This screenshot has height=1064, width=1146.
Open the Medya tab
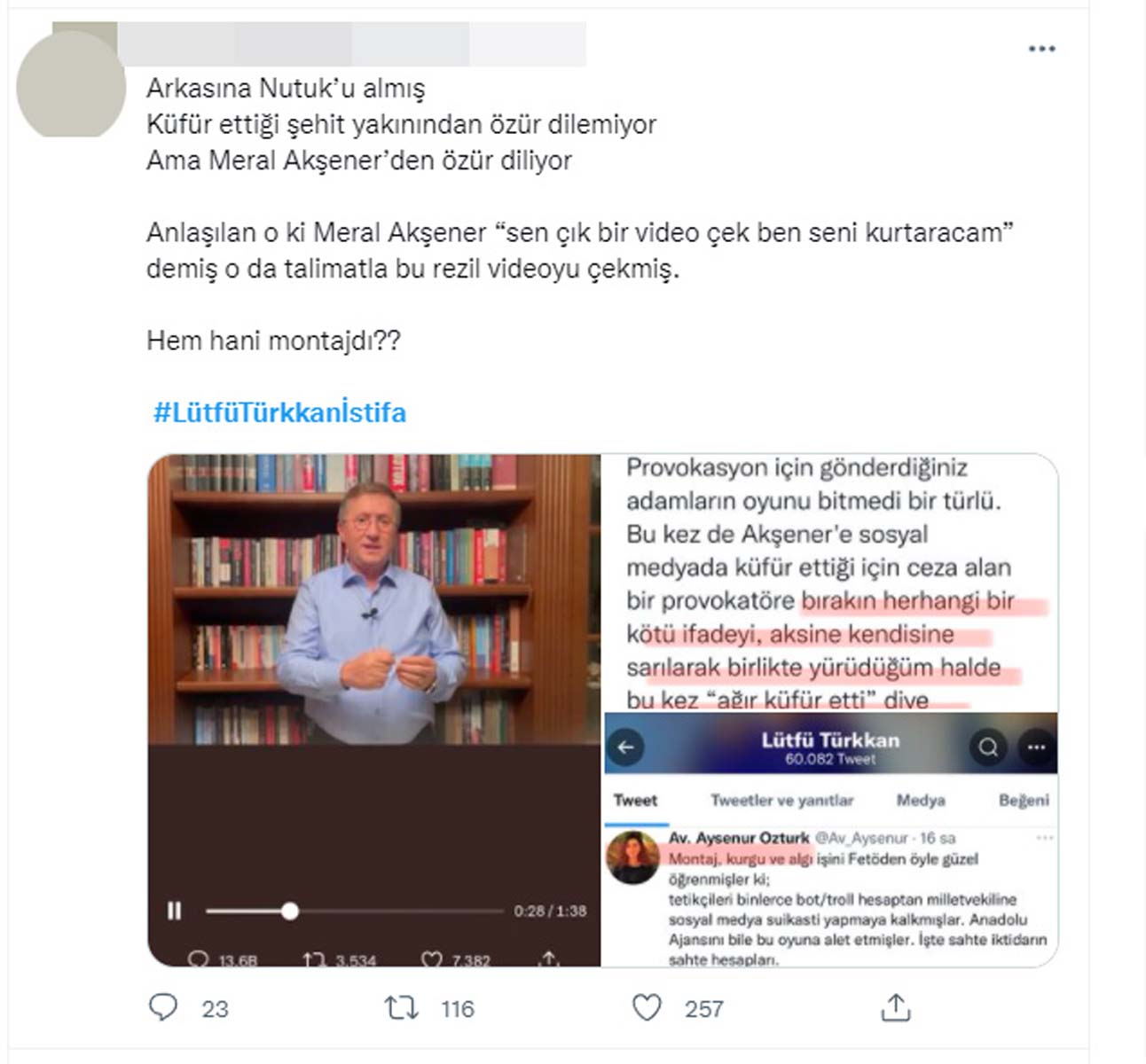921,801
